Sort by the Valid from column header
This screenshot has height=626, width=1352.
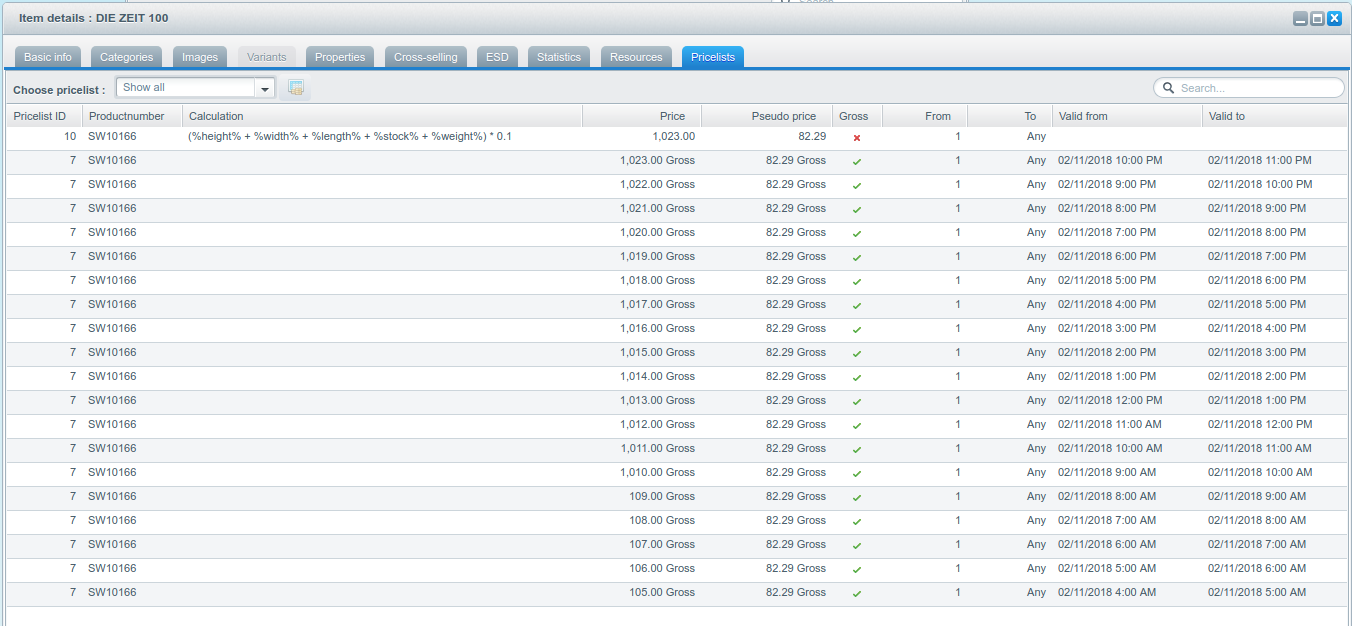coord(1126,116)
